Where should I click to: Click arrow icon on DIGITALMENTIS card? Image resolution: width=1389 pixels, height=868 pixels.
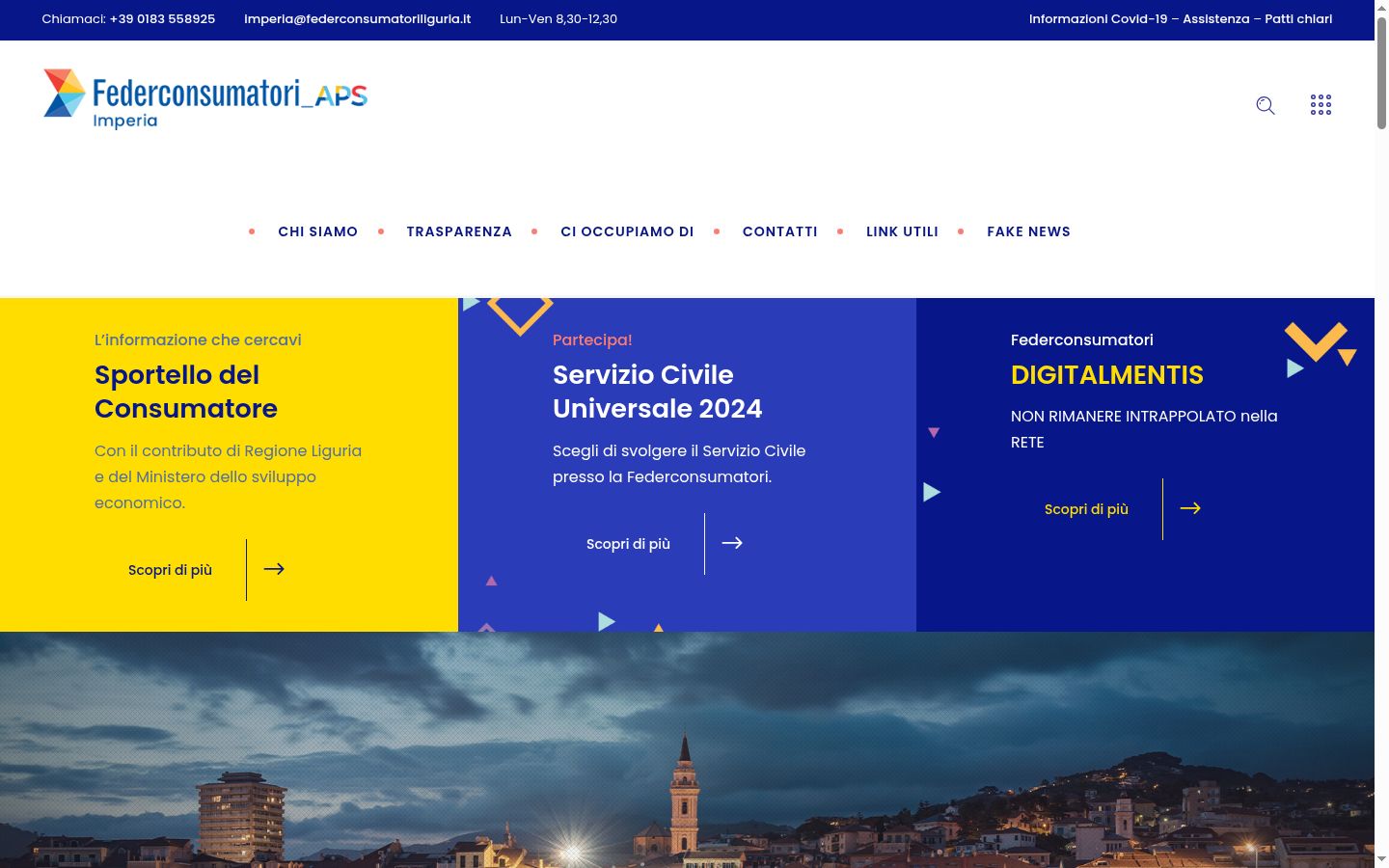pyautogui.click(x=1190, y=508)
